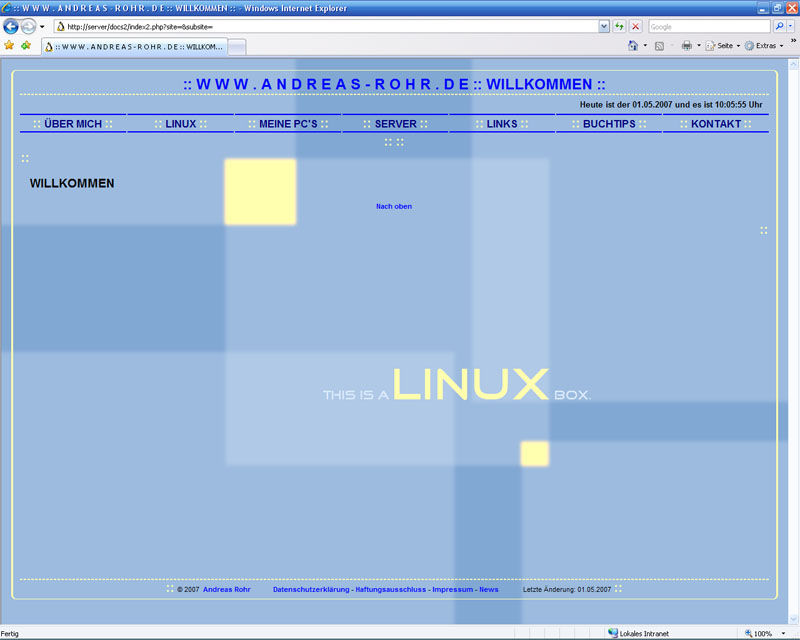Open the Extras menu dropdown
The height and width of the screenshot is (640, 800).
(x=765, y=46)
